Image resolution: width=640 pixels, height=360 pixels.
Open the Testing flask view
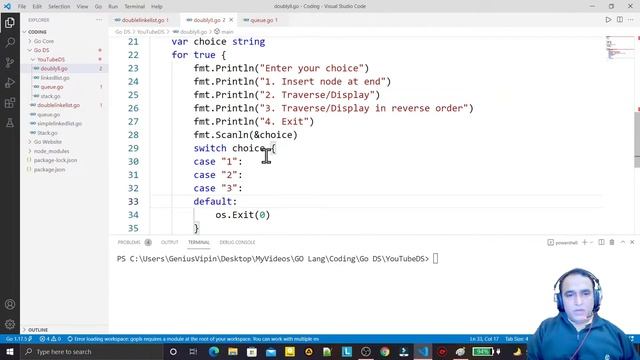click(x=10, y=122)
